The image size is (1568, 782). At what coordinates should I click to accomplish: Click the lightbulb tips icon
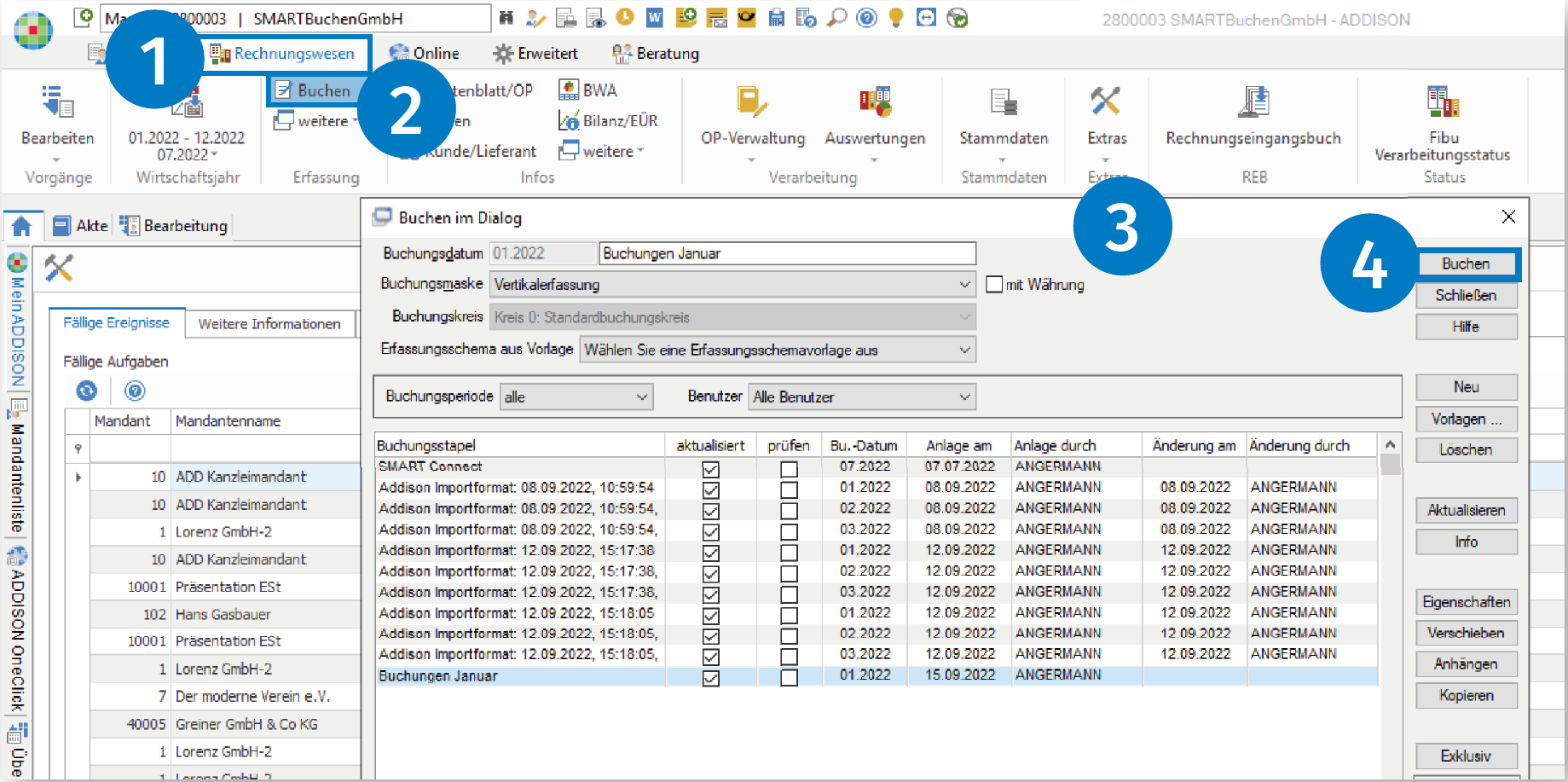point(896,18)
